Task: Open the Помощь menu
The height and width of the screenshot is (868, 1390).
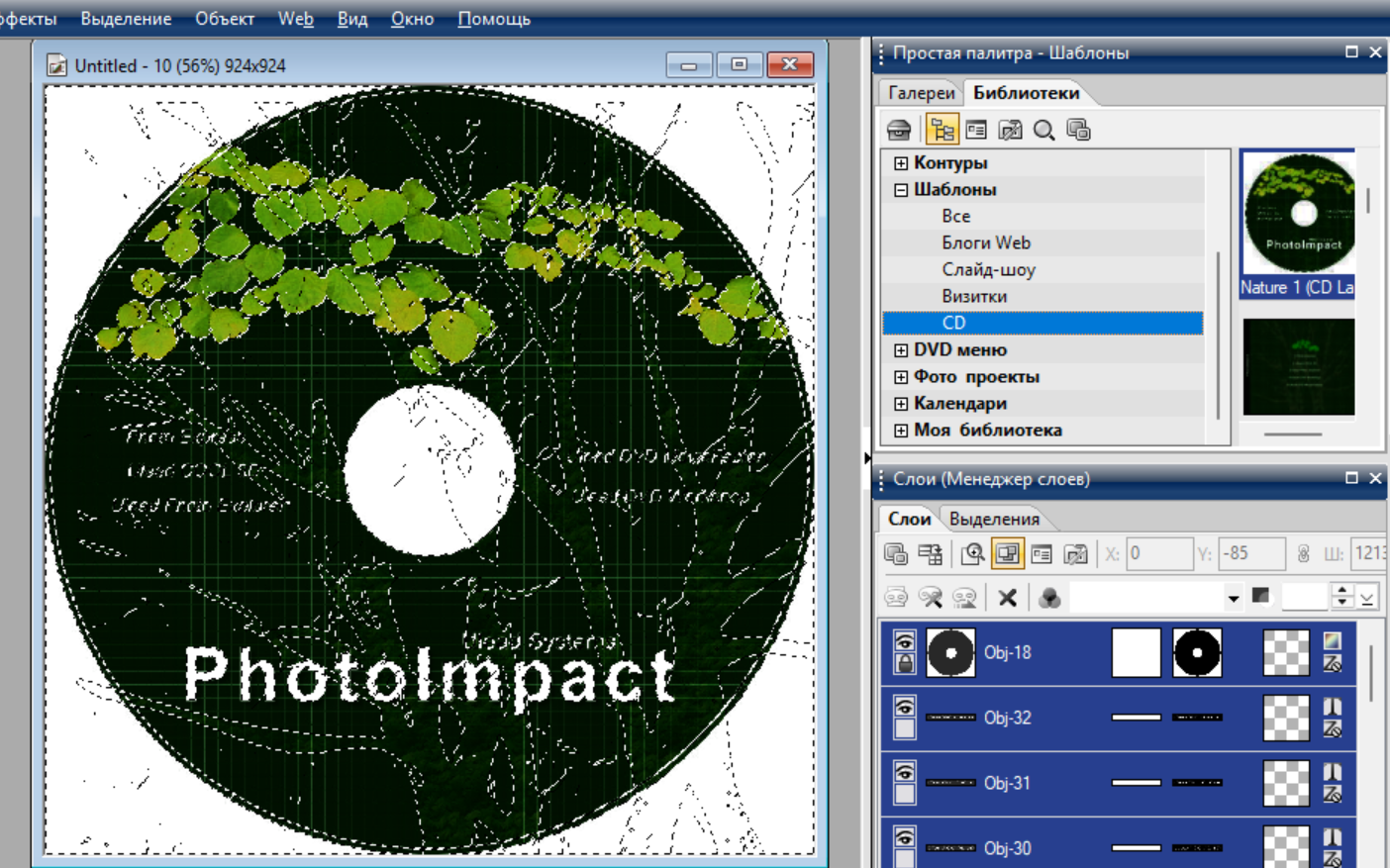Action: tap(494, 19)
